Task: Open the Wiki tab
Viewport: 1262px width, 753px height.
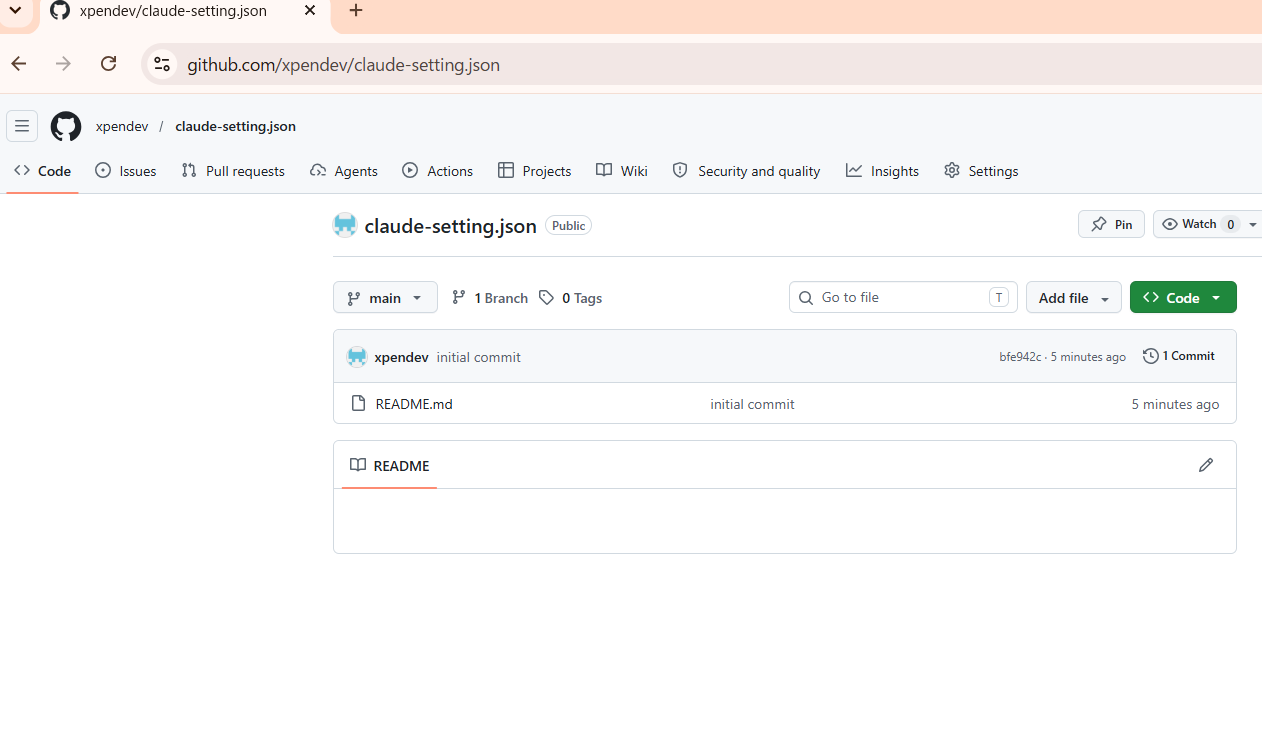Action: [x=622, y=171]
